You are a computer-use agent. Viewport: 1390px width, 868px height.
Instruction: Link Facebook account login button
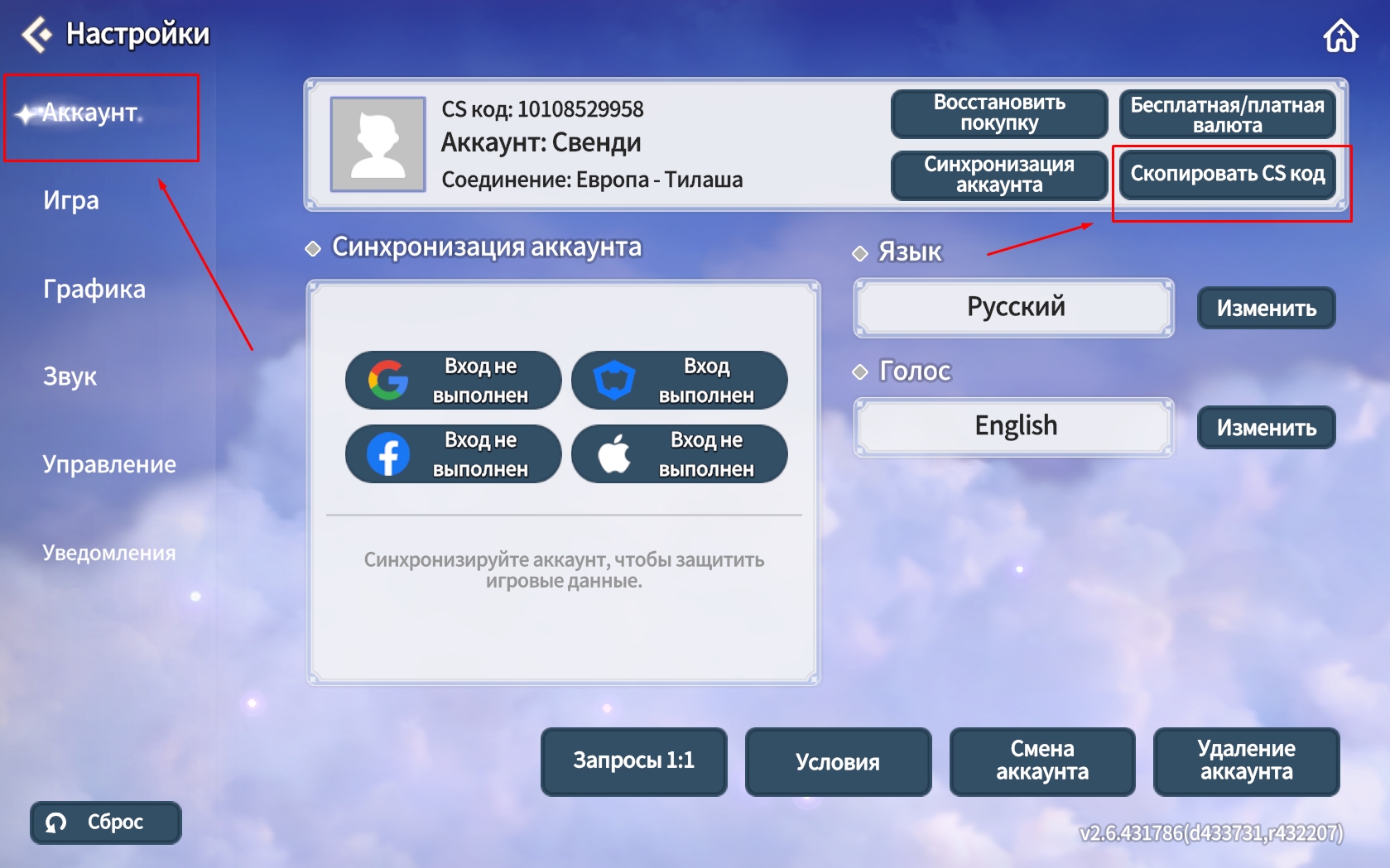pos(453,454)
